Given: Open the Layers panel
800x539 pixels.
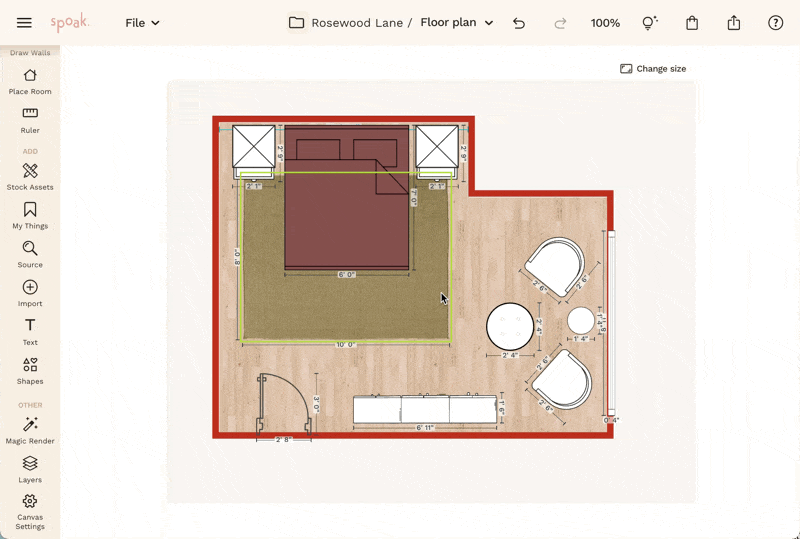Looking at the screenshot, I should point(30,469).
